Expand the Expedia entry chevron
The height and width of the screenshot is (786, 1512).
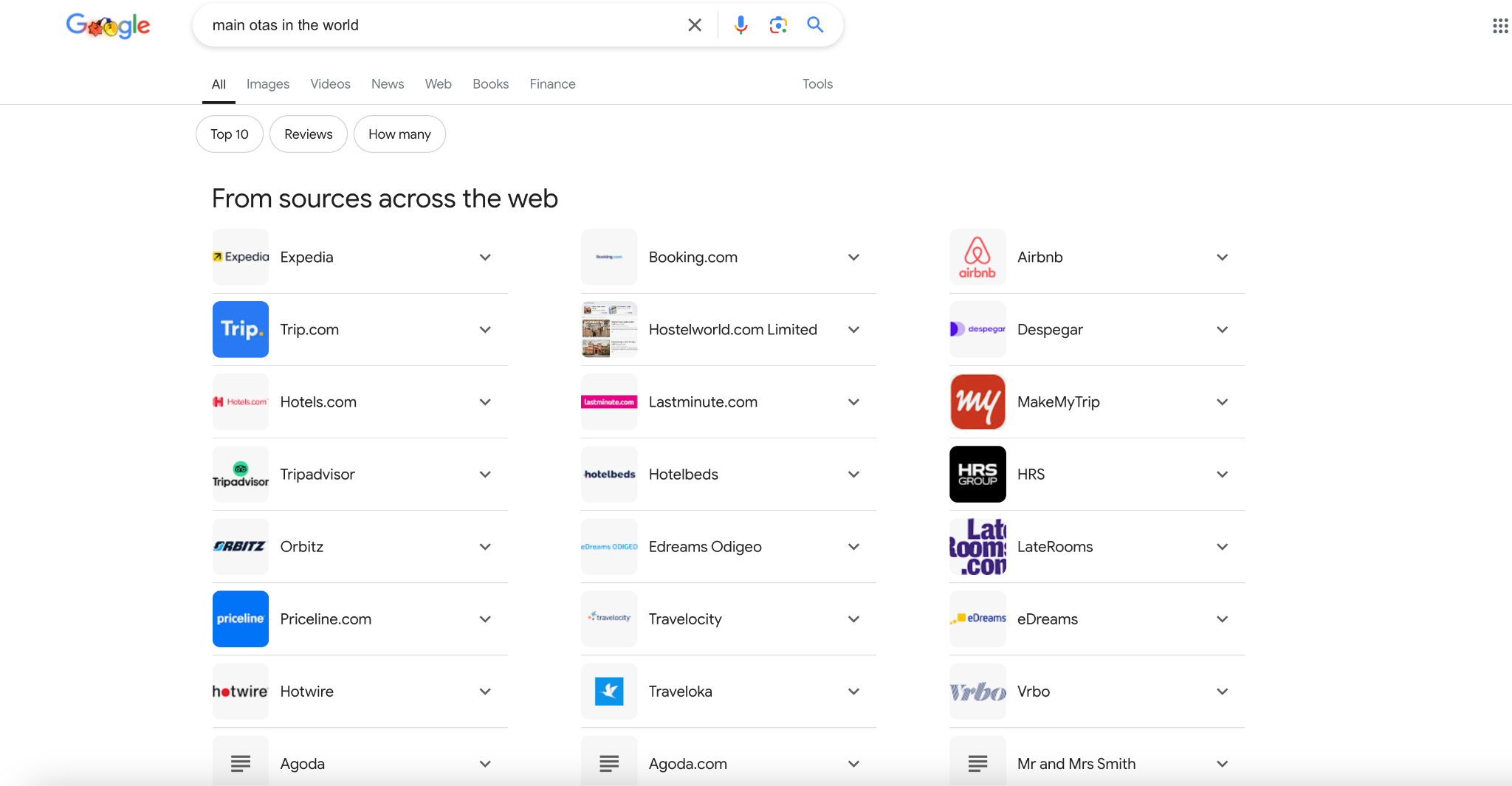(485, 257)
